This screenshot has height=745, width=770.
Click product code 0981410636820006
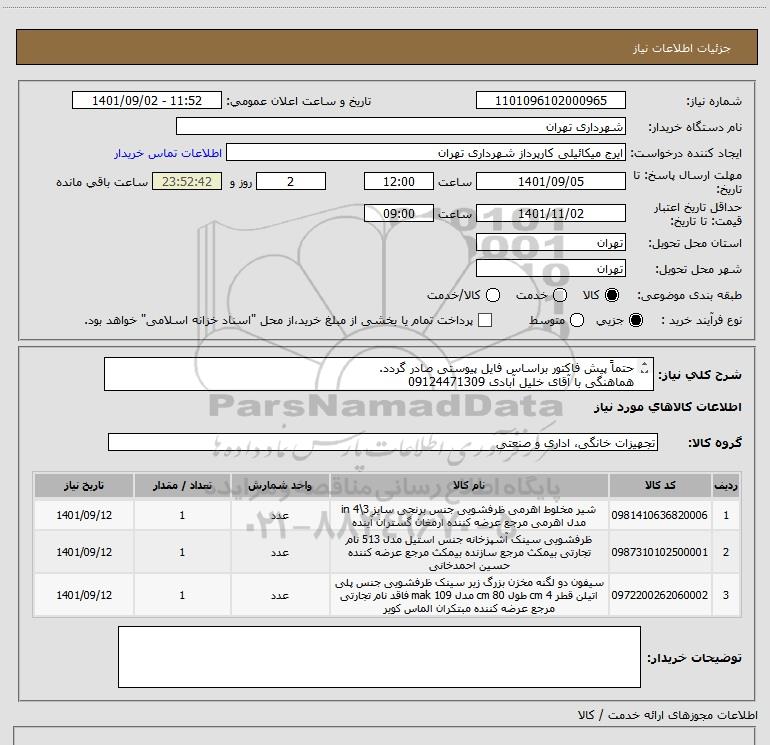tap(660, 515)
